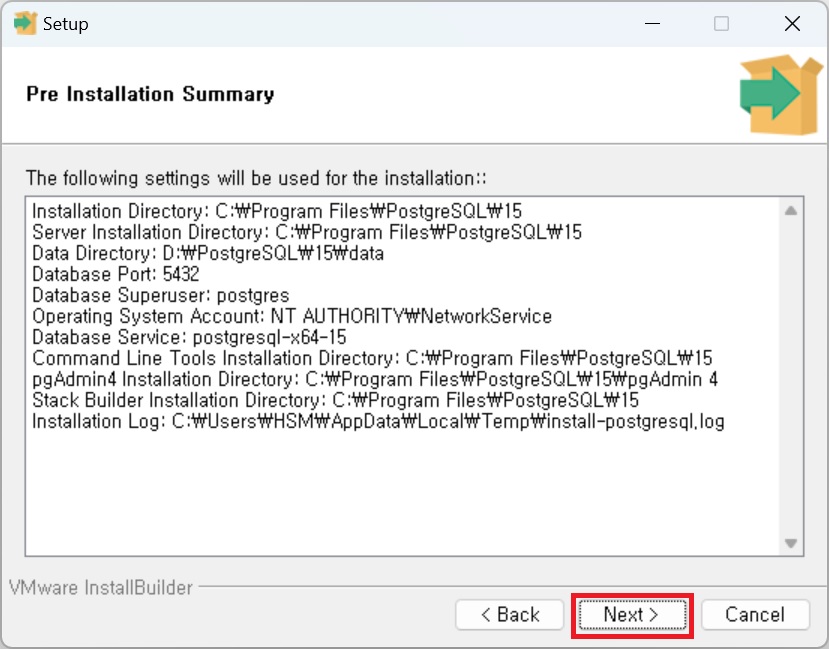Click the Database Superuser: postgres line
Image resolution: width=829 pixels, height=649 pixels.
[x=161, y=295]
